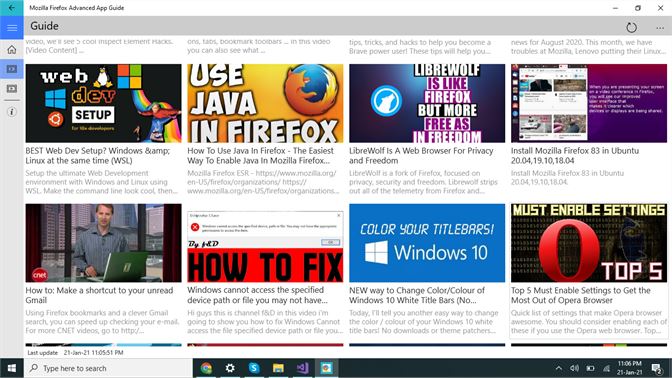Open title "How to: Make a shortcut to your unread Gmail"
672x378 pixels.
[99, 295]
